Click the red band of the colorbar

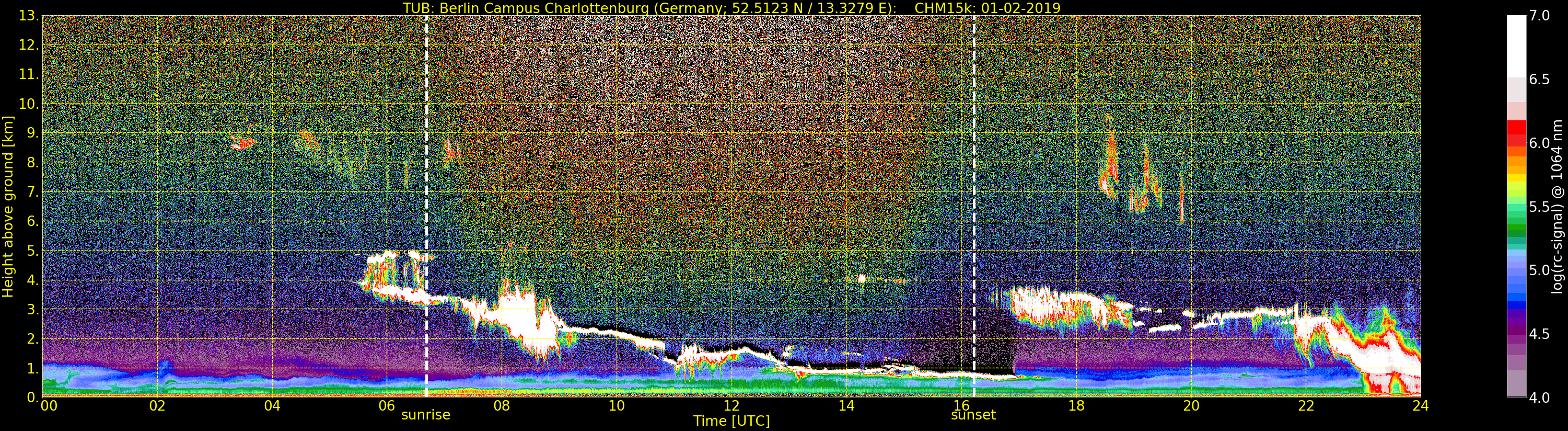(x=1516, y=133)
